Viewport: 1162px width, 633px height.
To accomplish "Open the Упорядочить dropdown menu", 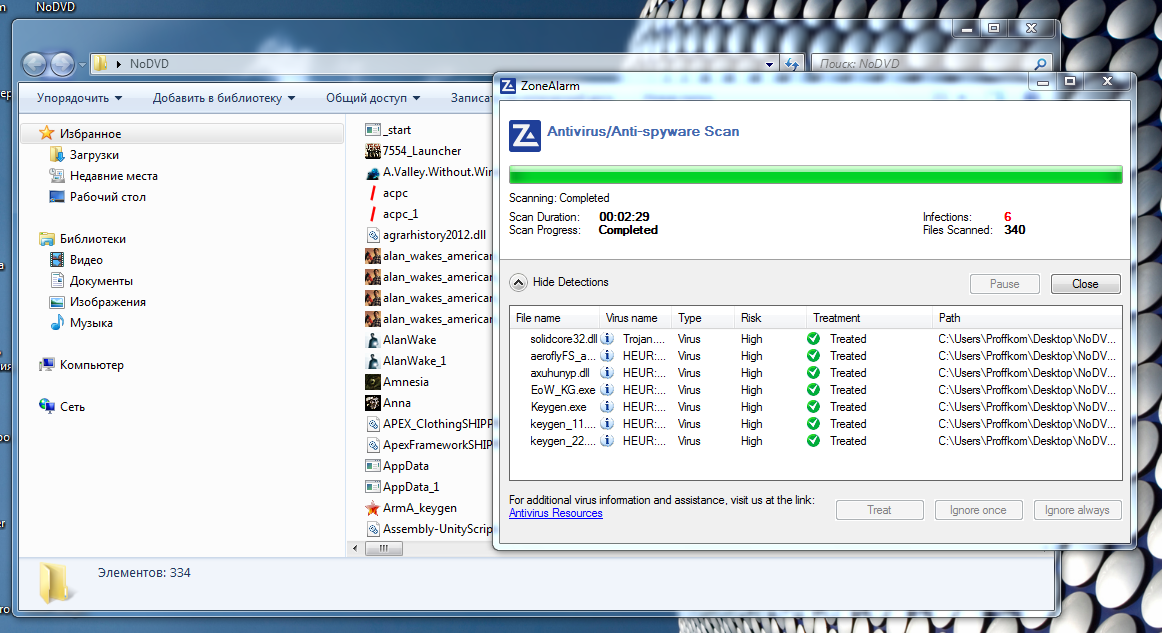I will coord(79,98).
